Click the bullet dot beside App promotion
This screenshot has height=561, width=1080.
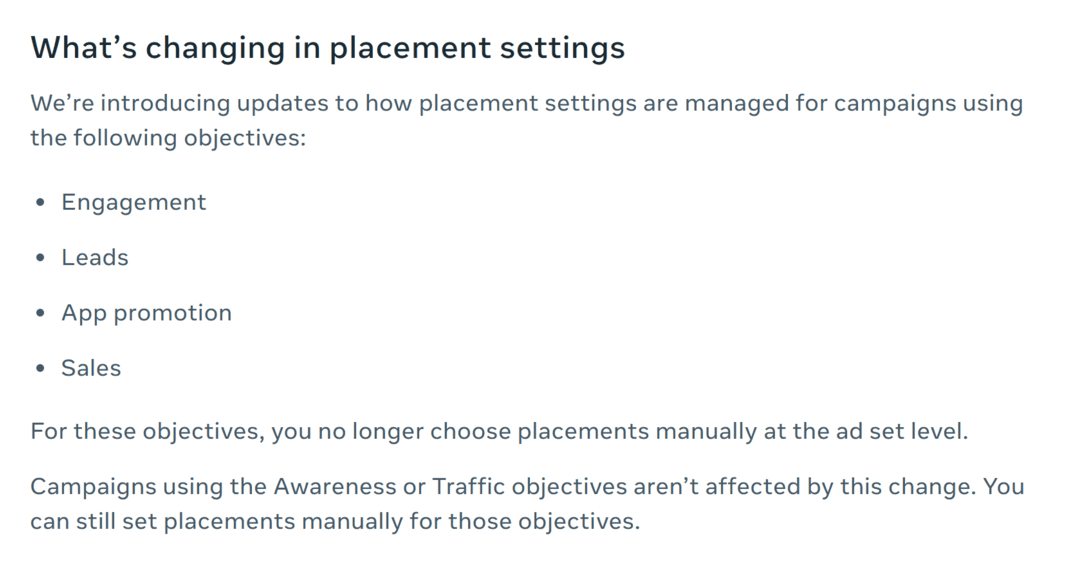pyautogui.click(x=40, y=313)
